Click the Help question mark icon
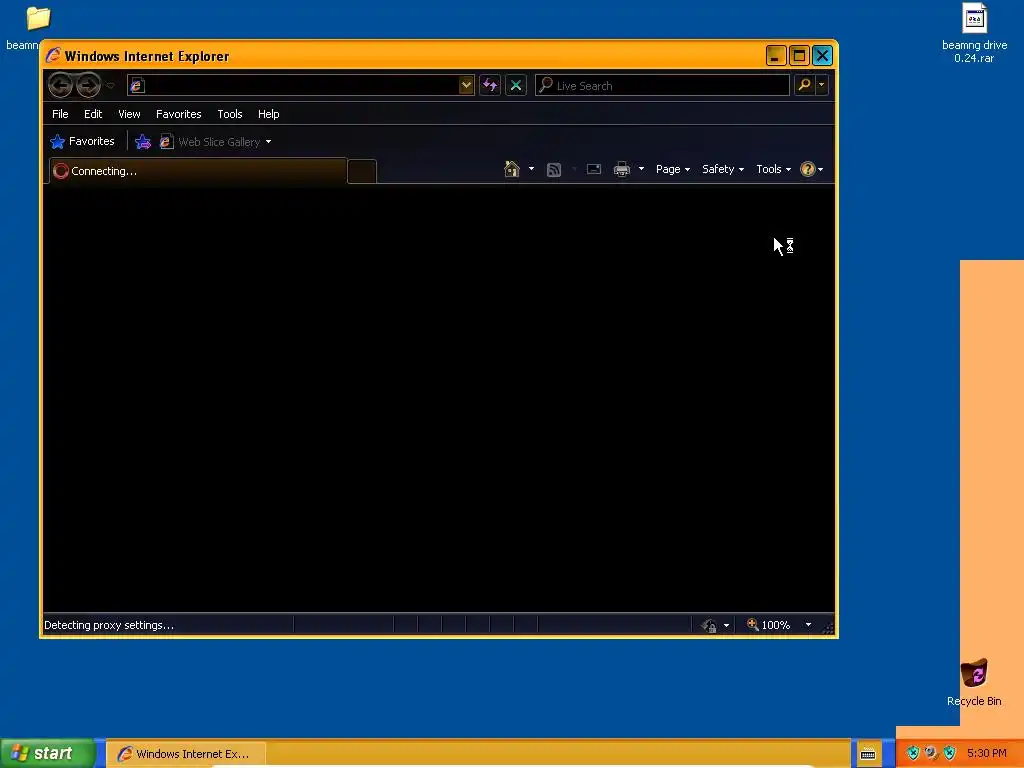This screenshot has width=1024, height=768. click(x=808, y=169)
